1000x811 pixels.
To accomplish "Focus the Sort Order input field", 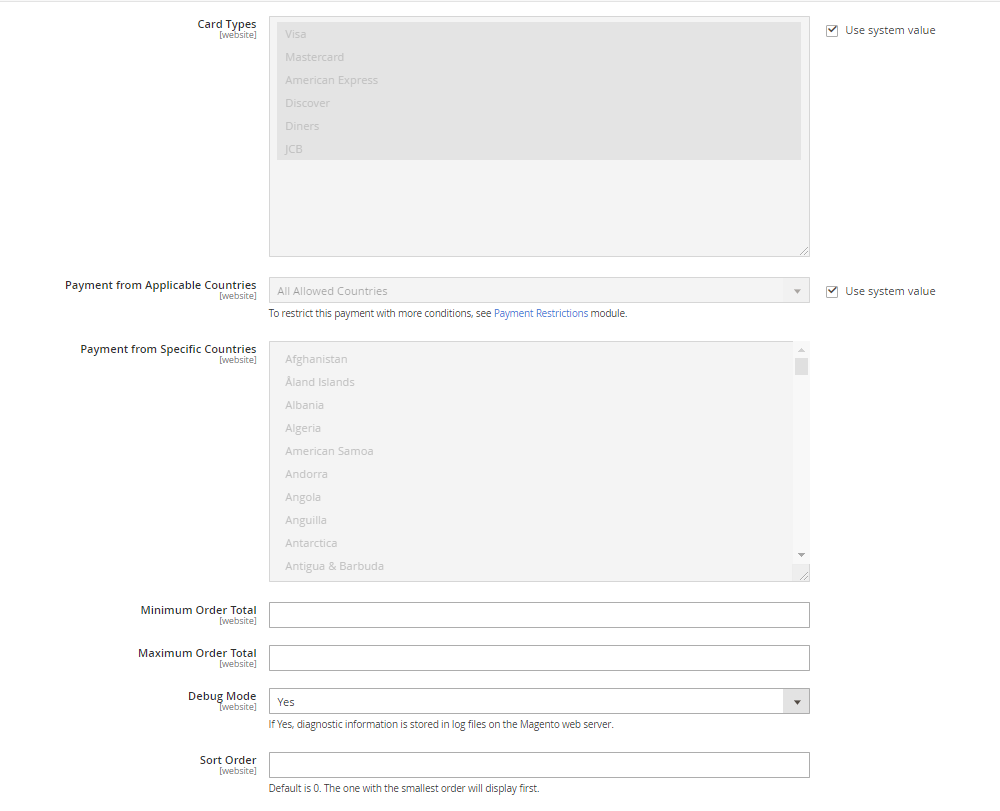I will pyautogui.click(x=539, y=765).
